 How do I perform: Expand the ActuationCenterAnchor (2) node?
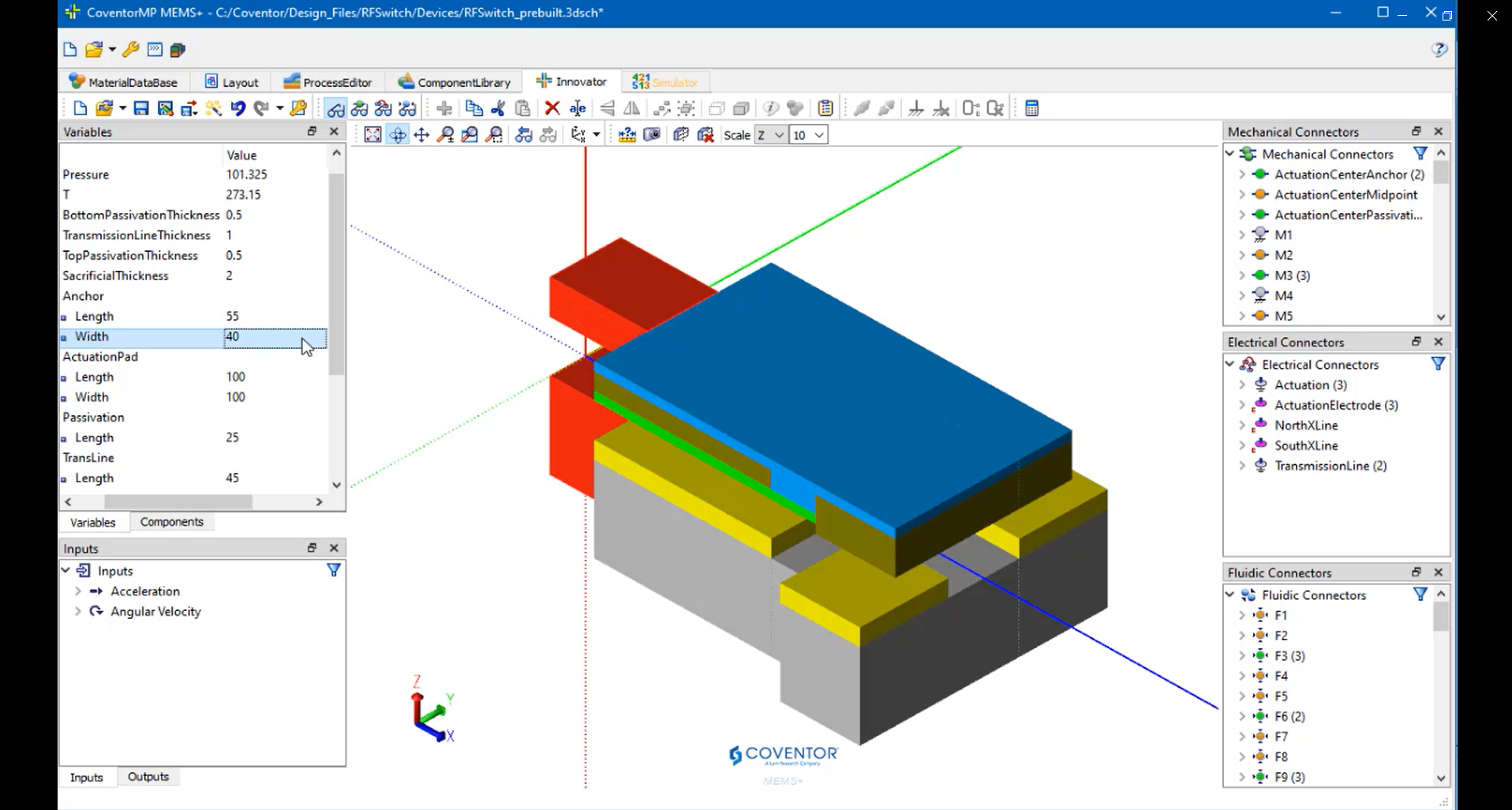(1242, 174)
